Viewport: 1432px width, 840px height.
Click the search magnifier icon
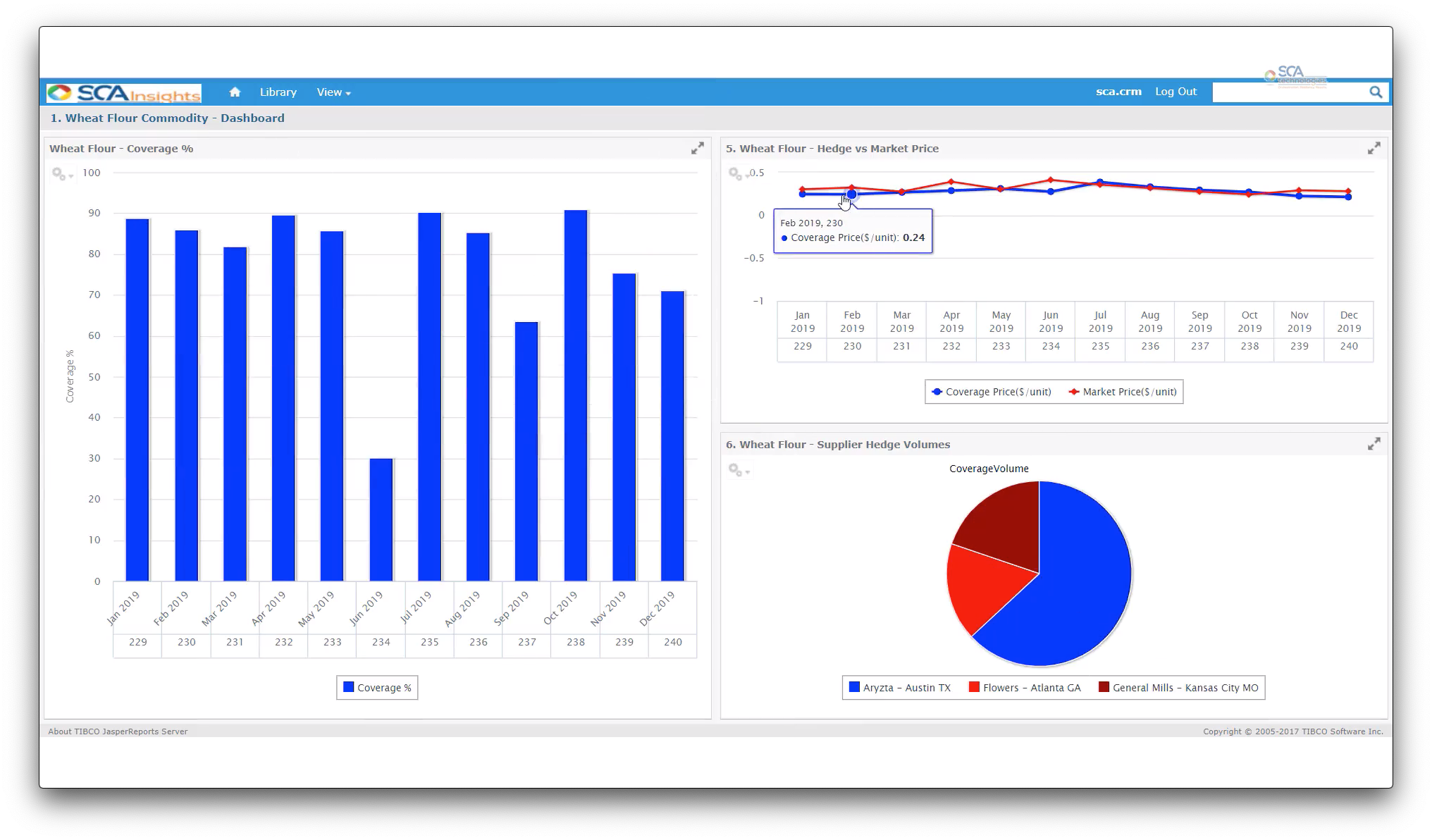click(1375, 92)
